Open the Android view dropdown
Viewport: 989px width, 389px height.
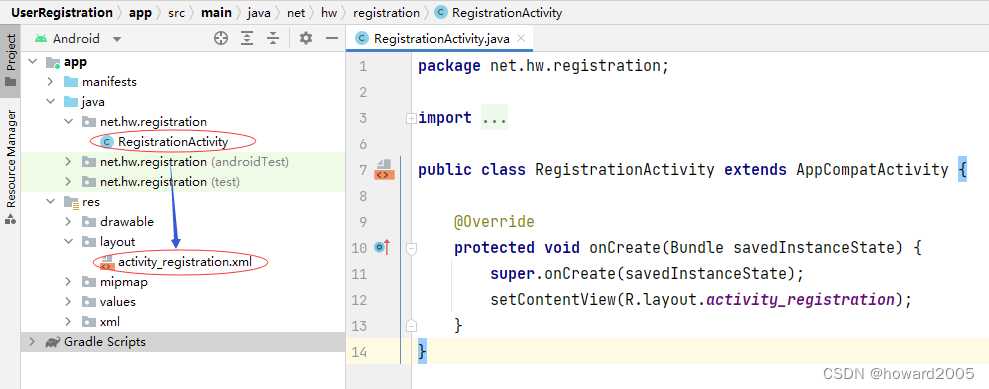tap(117, 39)
